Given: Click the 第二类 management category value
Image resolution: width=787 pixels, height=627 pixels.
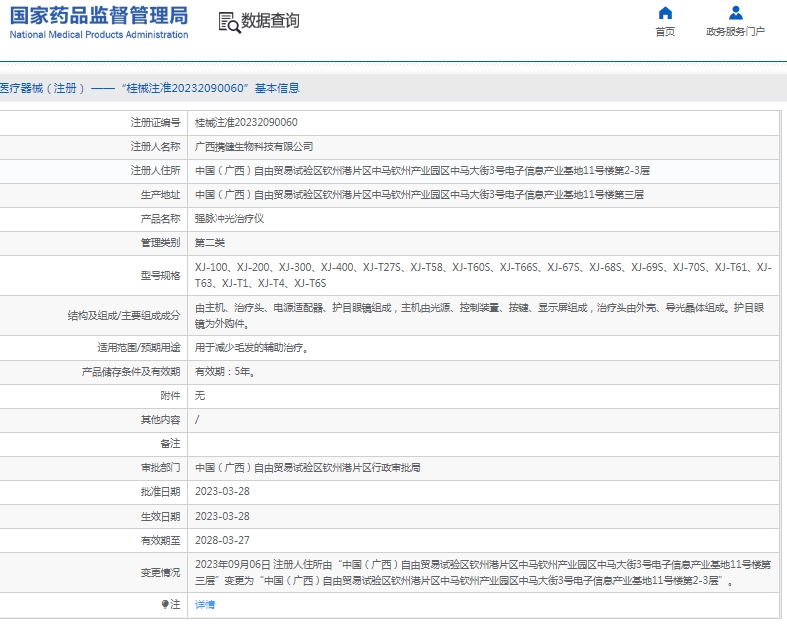Looking at the screenshot, I should 210,243.
